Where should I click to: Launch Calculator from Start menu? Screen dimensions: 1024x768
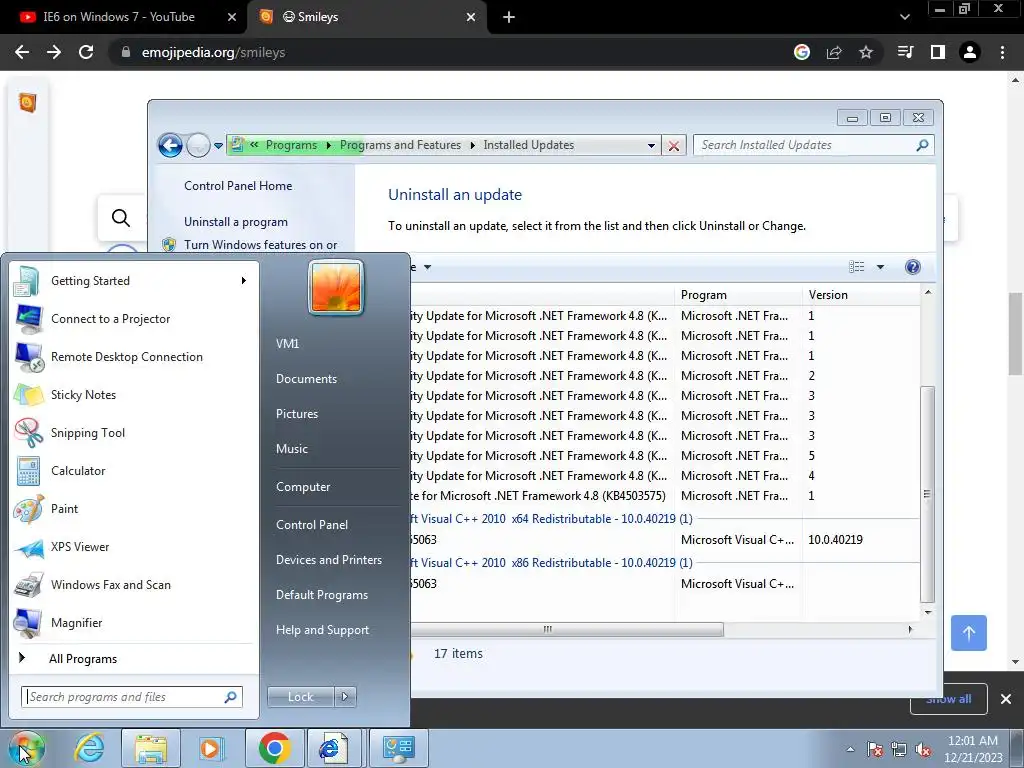tap(133, 471)
